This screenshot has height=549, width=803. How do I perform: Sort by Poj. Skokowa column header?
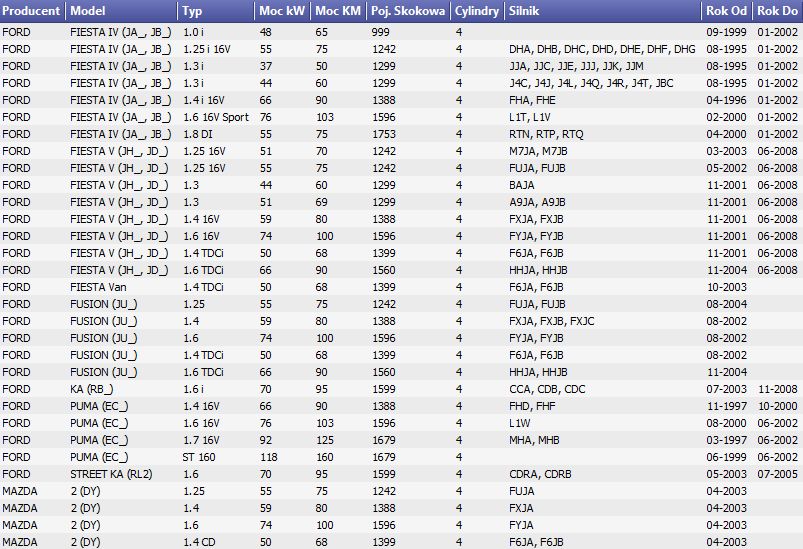tap(408, 11)
